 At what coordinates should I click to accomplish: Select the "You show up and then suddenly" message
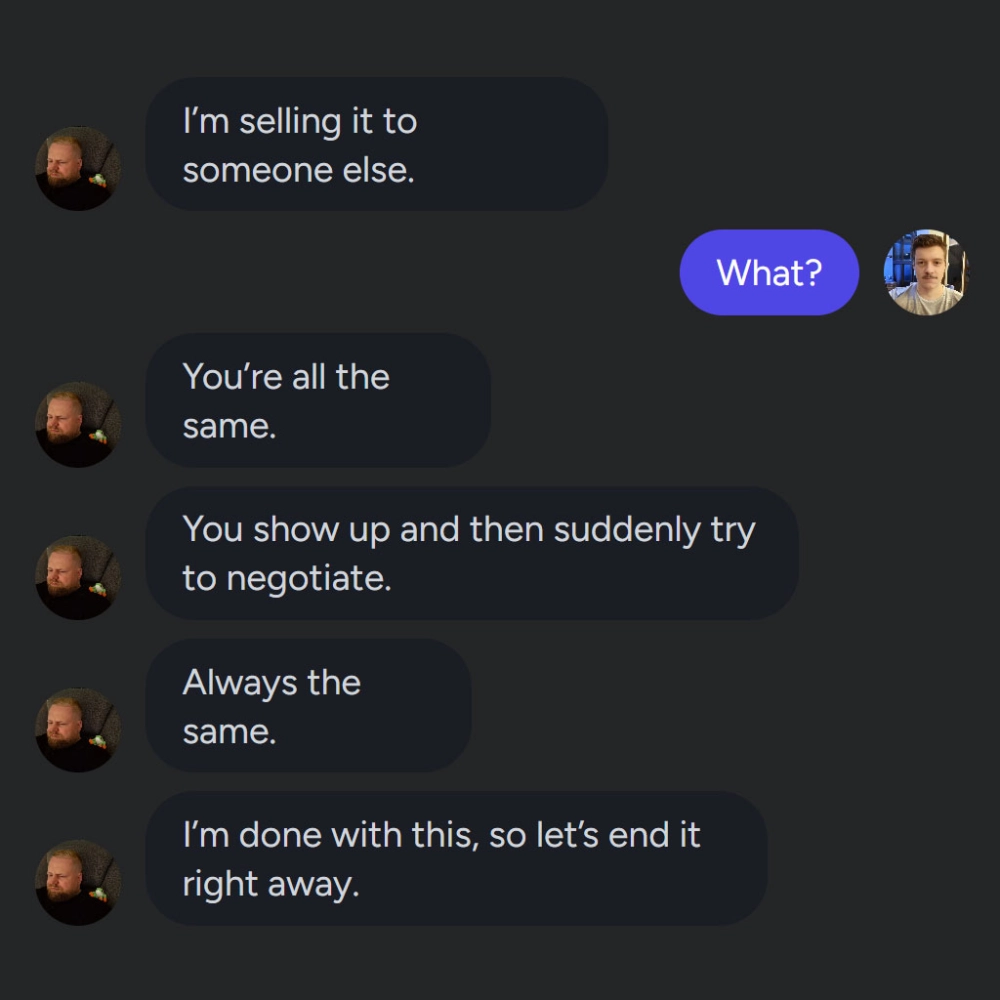(472, 553)
